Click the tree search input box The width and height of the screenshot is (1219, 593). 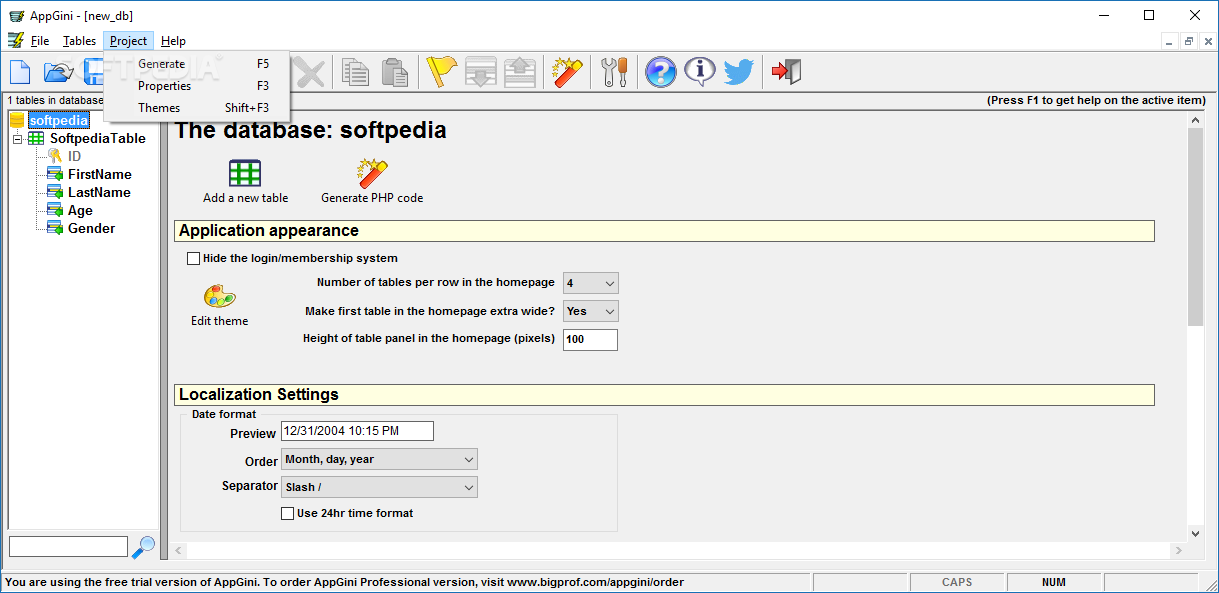point(68,547)
